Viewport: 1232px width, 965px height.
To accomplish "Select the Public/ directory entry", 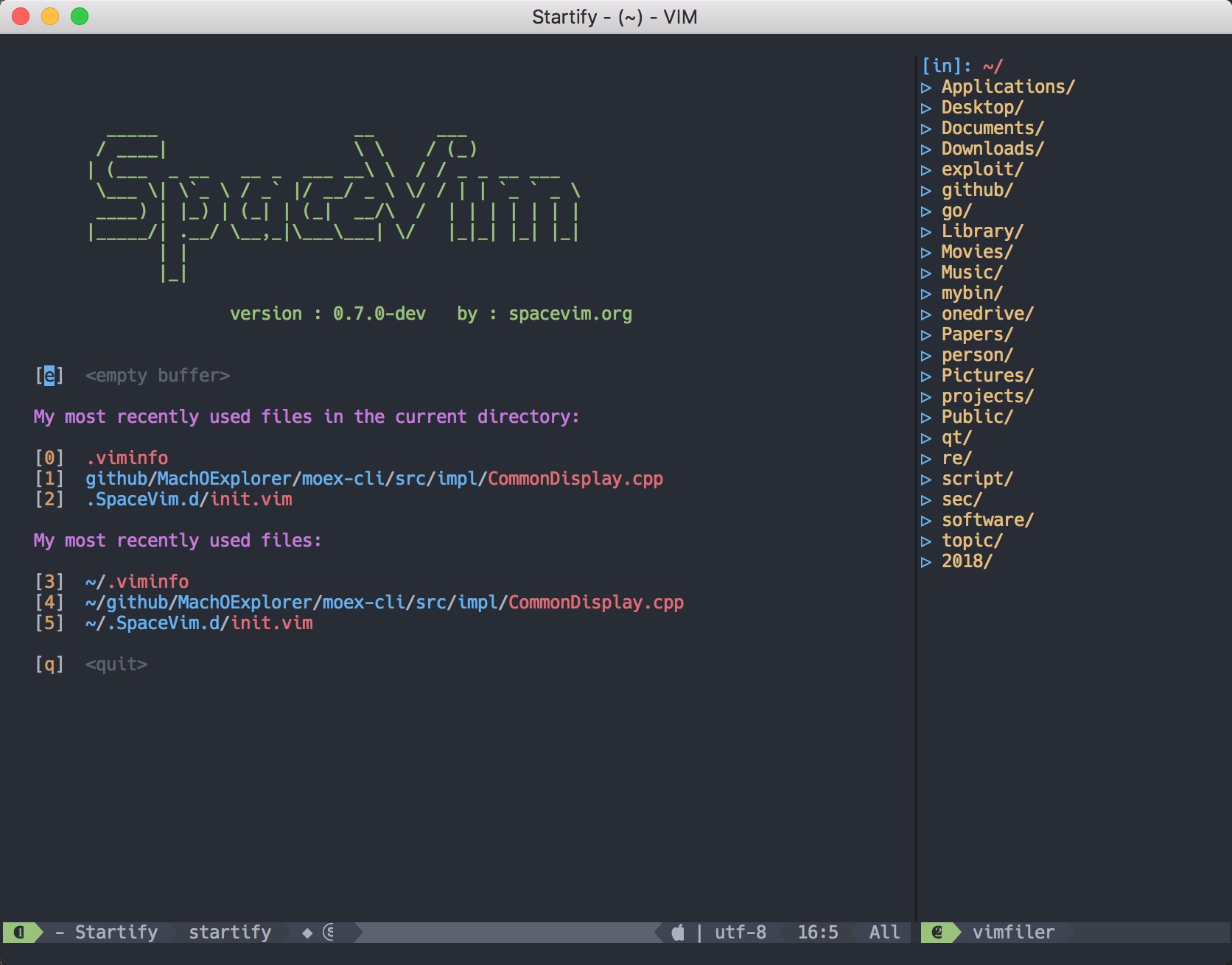I will pos(977,417).
